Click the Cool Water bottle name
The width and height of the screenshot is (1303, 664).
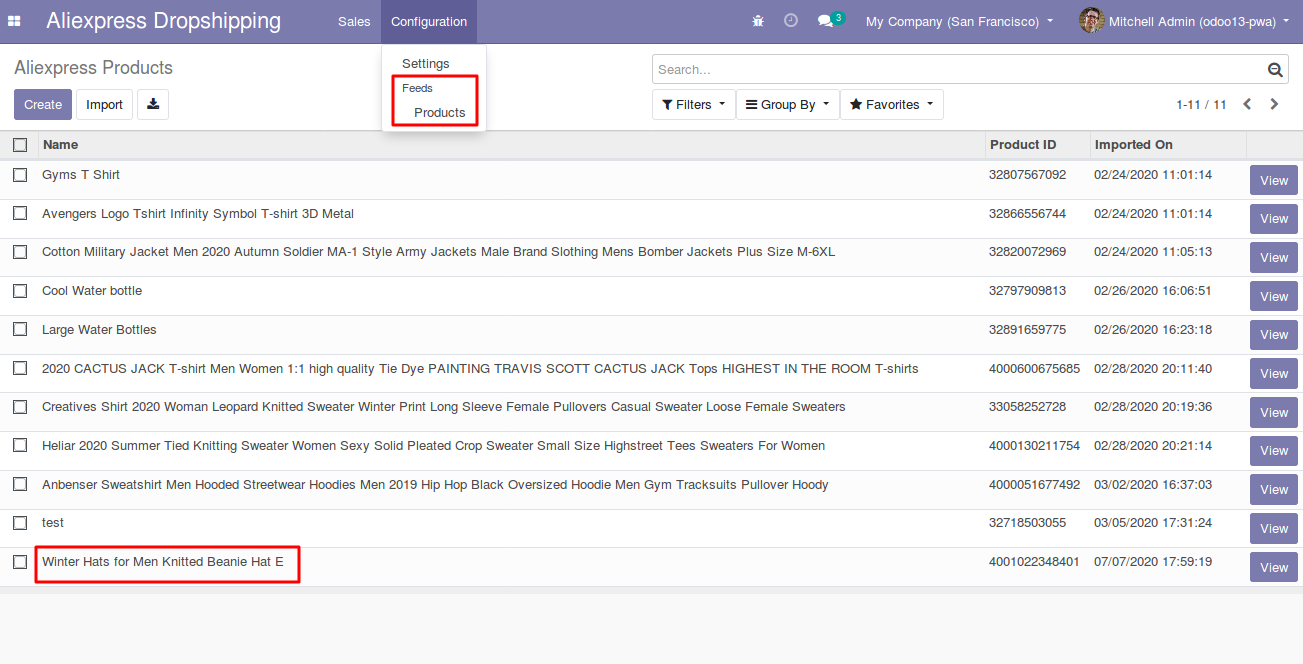tap(92, 291)
